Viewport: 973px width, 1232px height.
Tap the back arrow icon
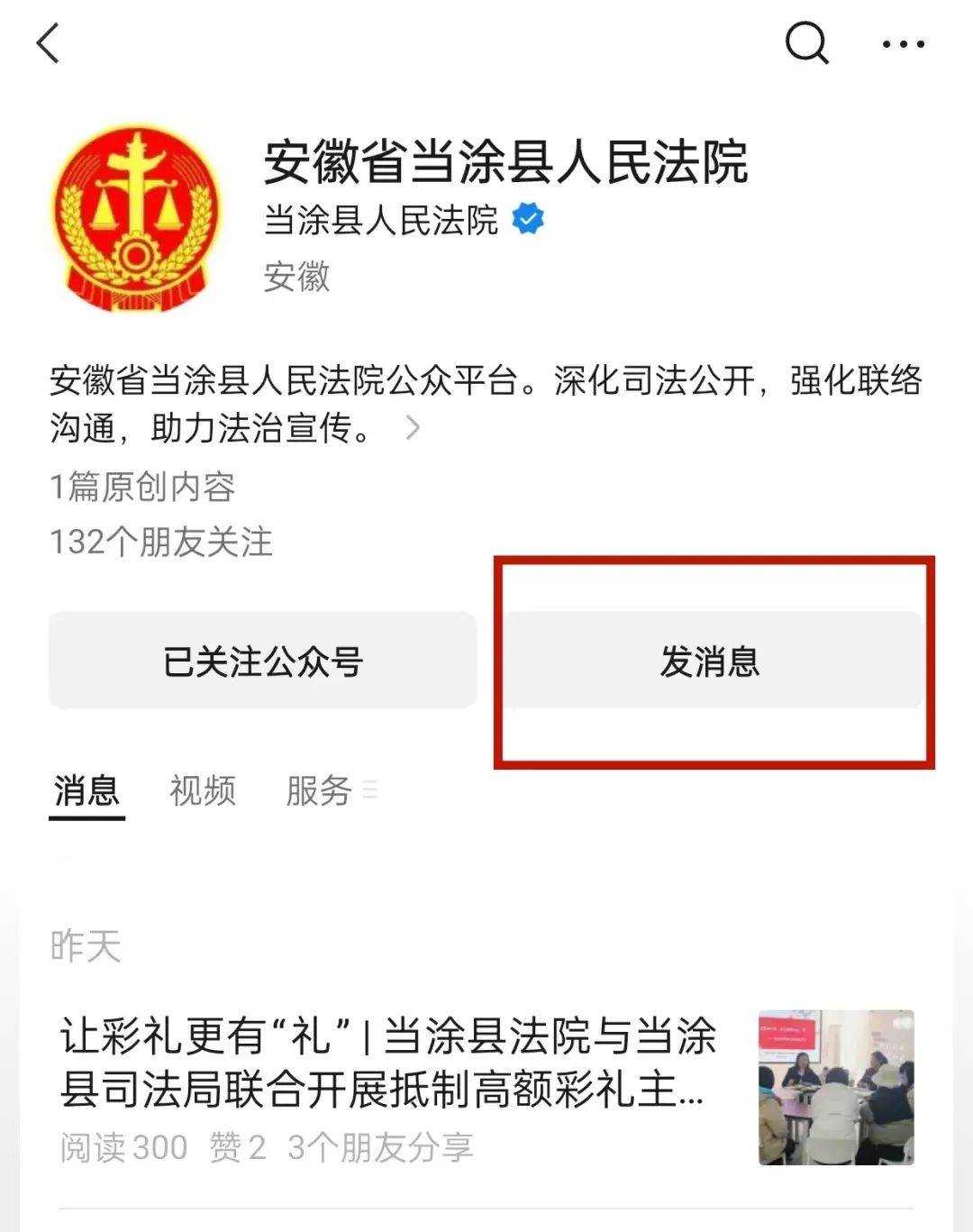click(x=48, y=43)
